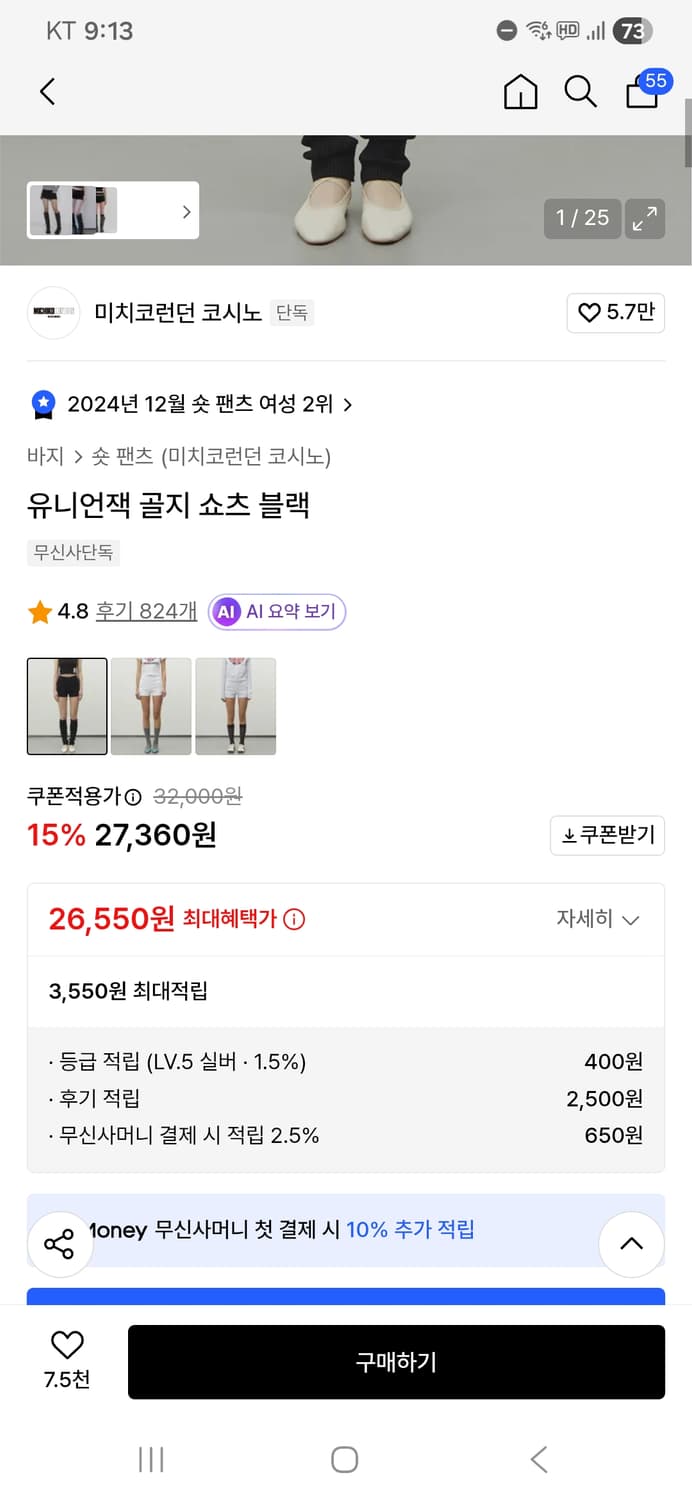Open the 2024년 12월 숏 팬츠 ranking page
Viewport: 692px width, 1500px height.
(x=192, y=404)
